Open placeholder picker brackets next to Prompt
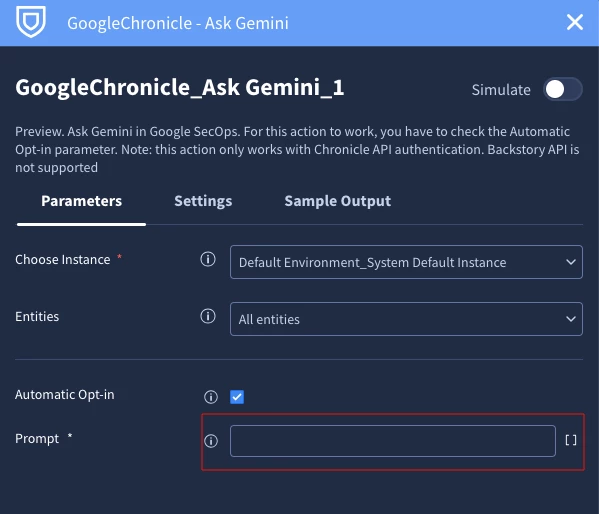599x514 pixels. (x=571, y=440)
